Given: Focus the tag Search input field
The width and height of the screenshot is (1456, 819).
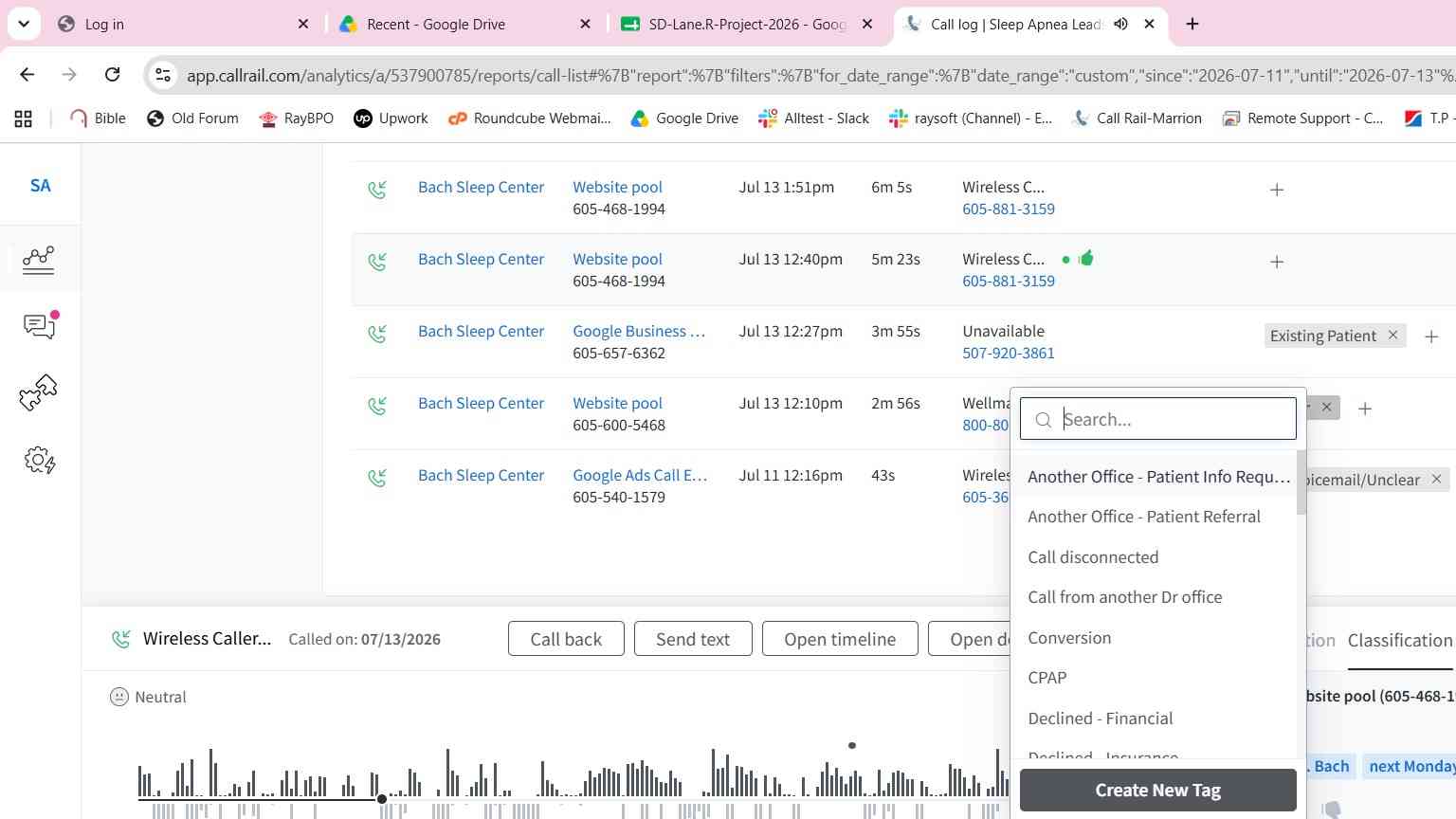Looking at the screenshot, I should pos(1157,419).
